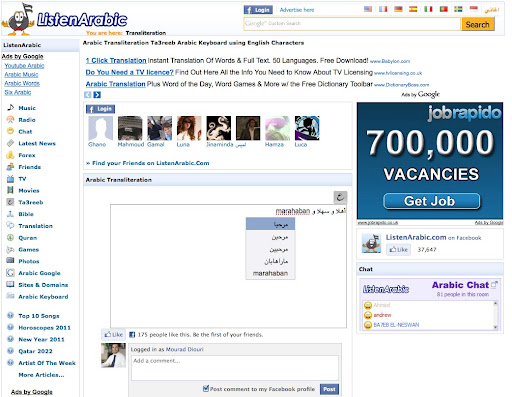The height and width of the screenshot is (397, 512).
Task: Click the Arabic Keyboard icon in sidebar
Action: pyautogui.click(x=11, y=296)
